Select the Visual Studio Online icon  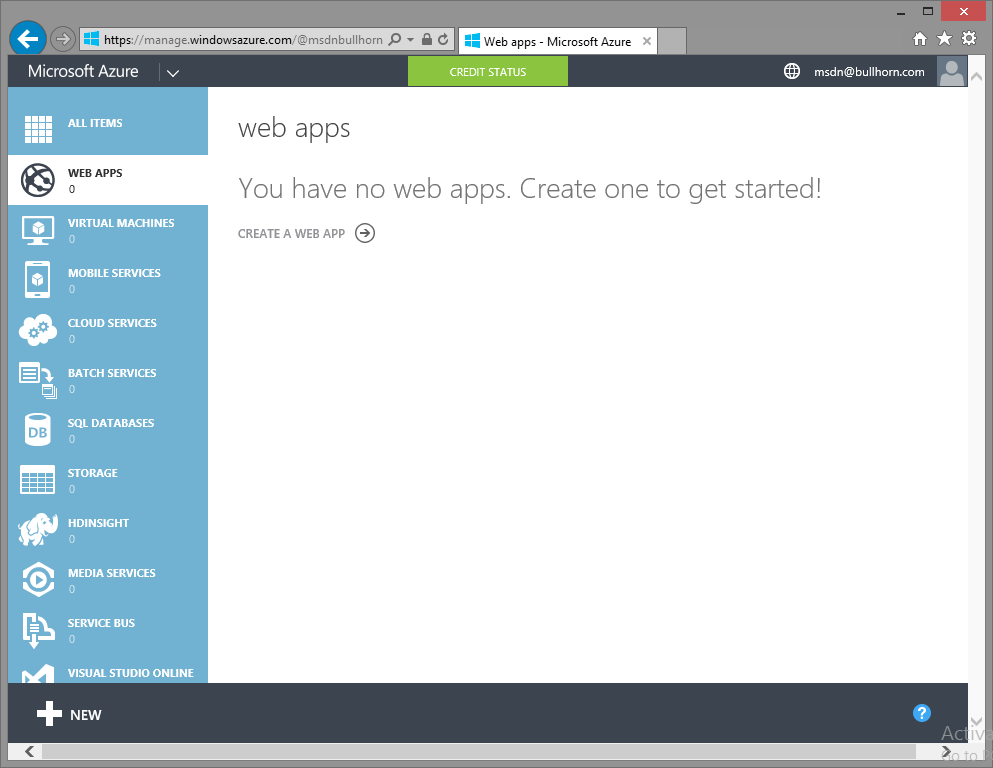[x=38, y=674]
